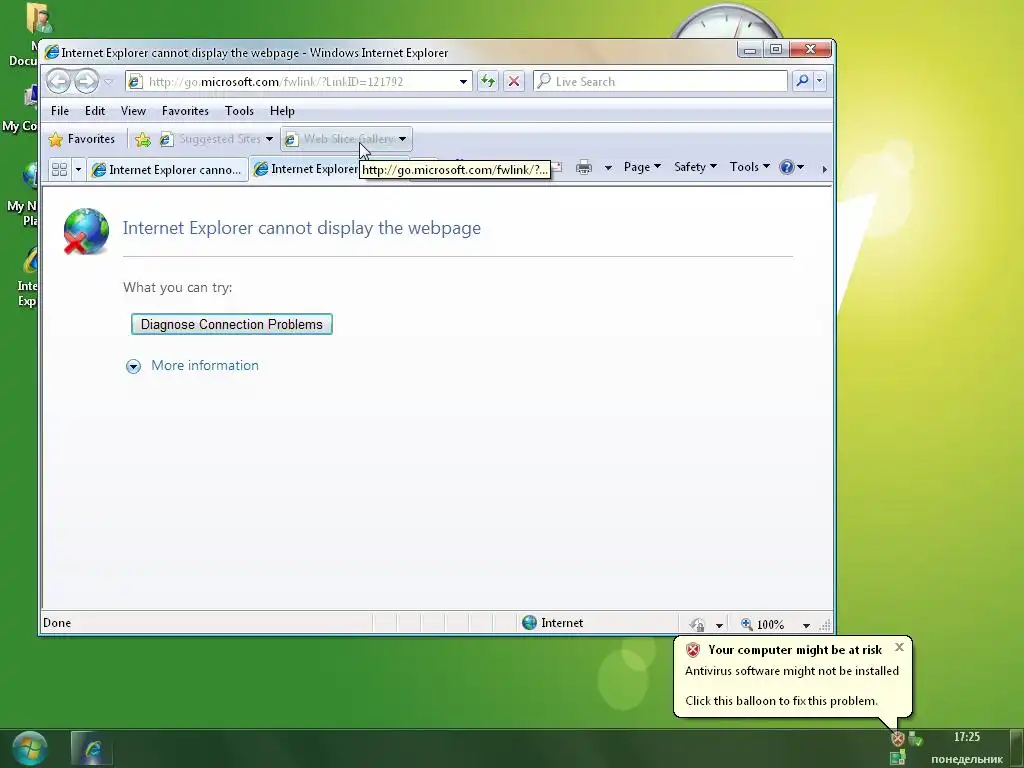This screenshot has height=768, width=1024.
Task: Show Quick Tabs thumbnail grid
Action: 59,169
